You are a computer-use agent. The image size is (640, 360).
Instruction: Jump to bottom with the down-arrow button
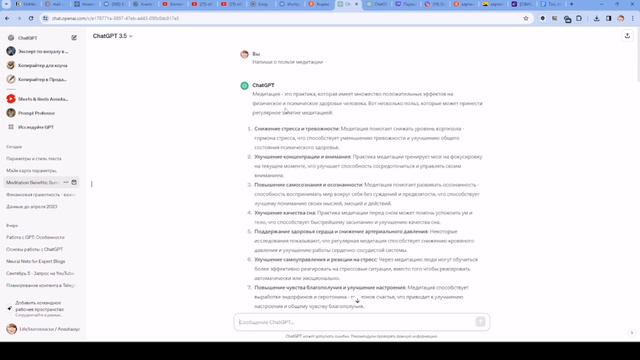(x=357, y=300)
